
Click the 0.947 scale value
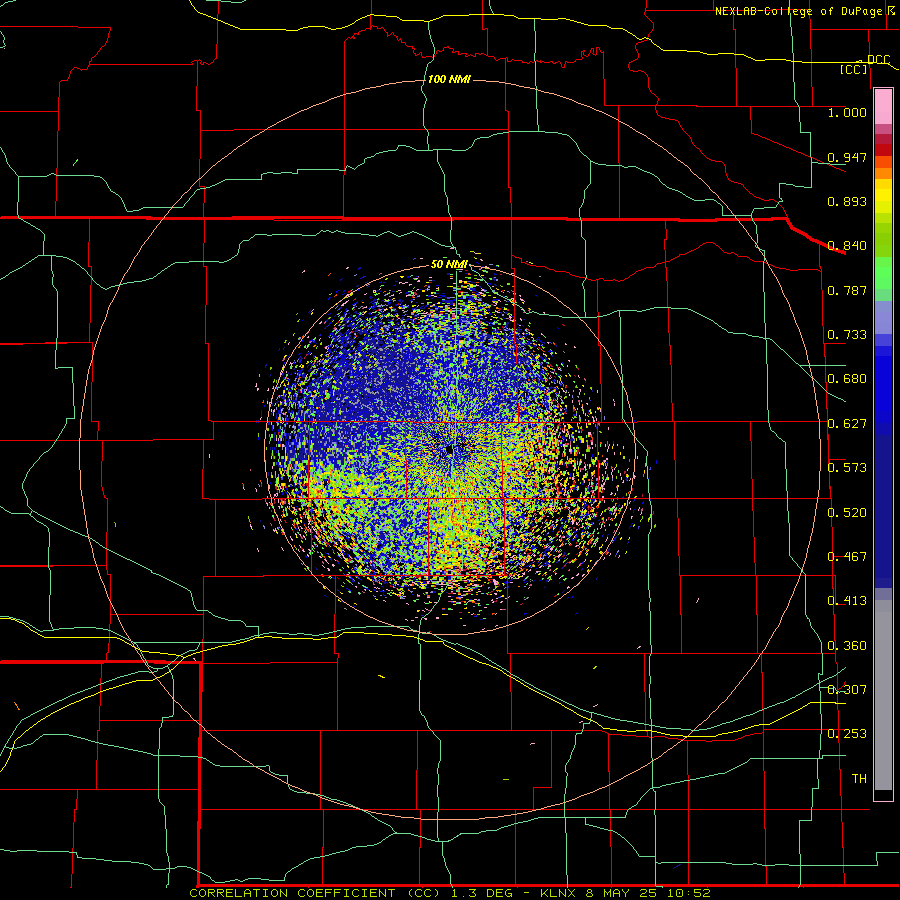tap(847, 157)
